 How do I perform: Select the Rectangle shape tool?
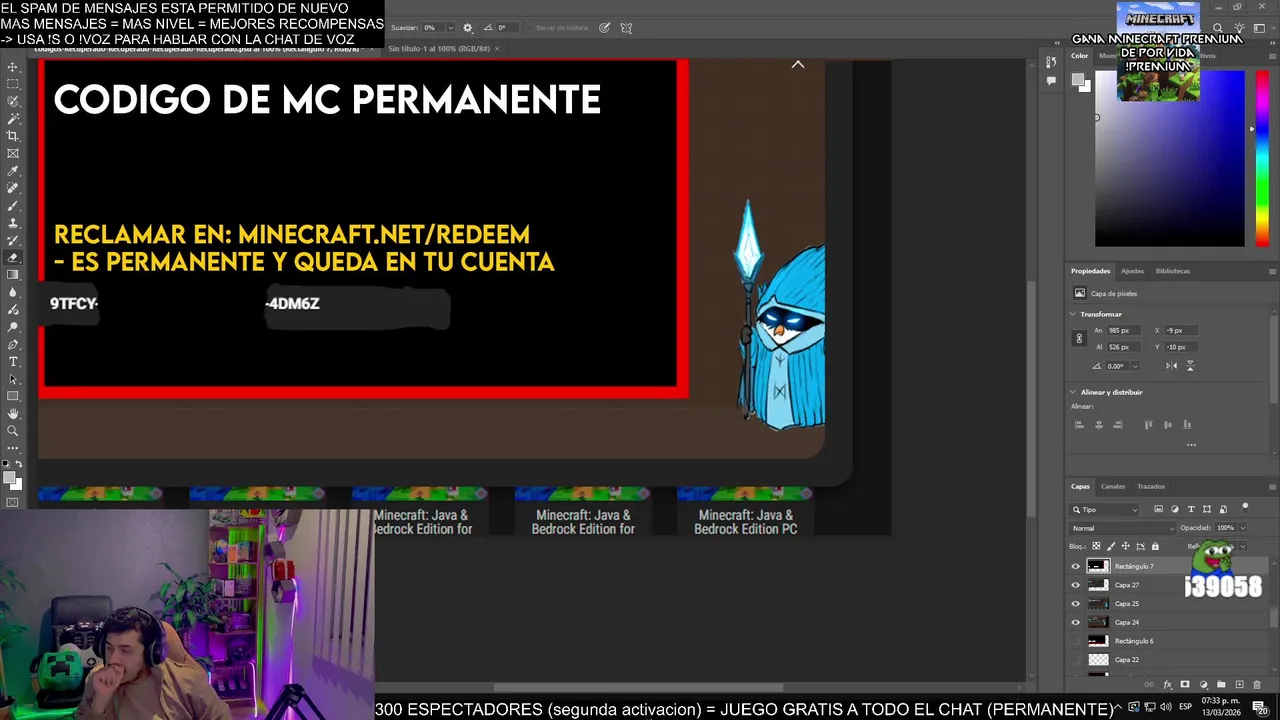(13, 396)
